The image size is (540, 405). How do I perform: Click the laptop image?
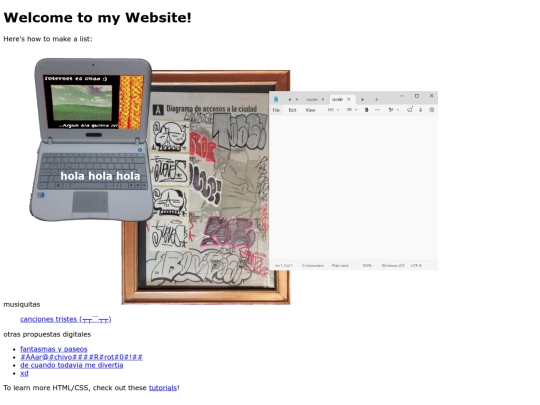click(92, 139)
